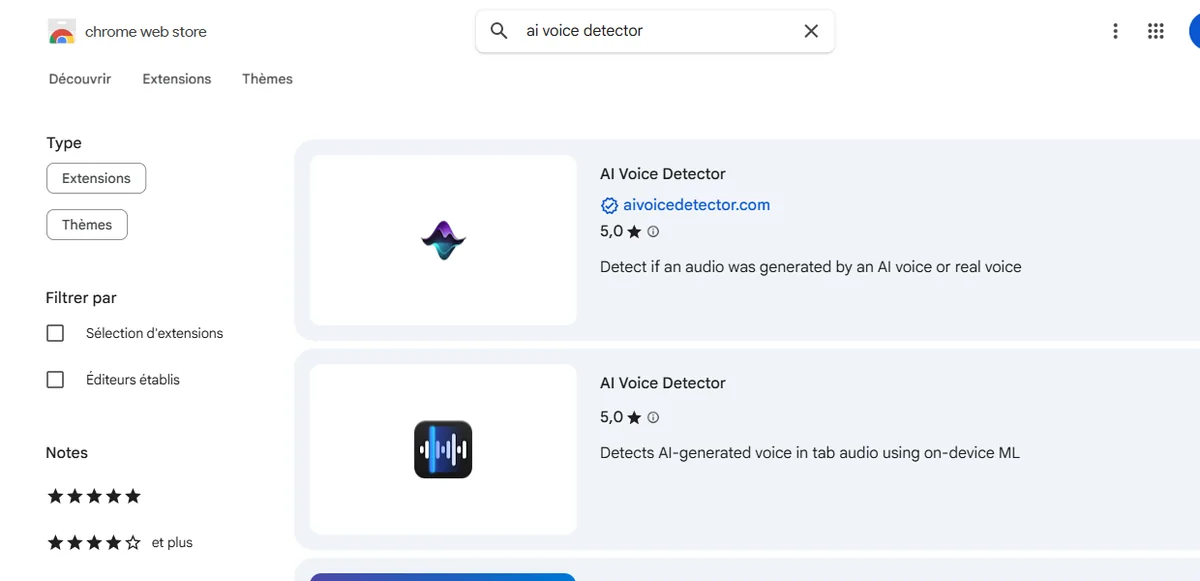Click the info icon beside second 5,0 rating
The image size is (1200, 581).
[653, 417]
